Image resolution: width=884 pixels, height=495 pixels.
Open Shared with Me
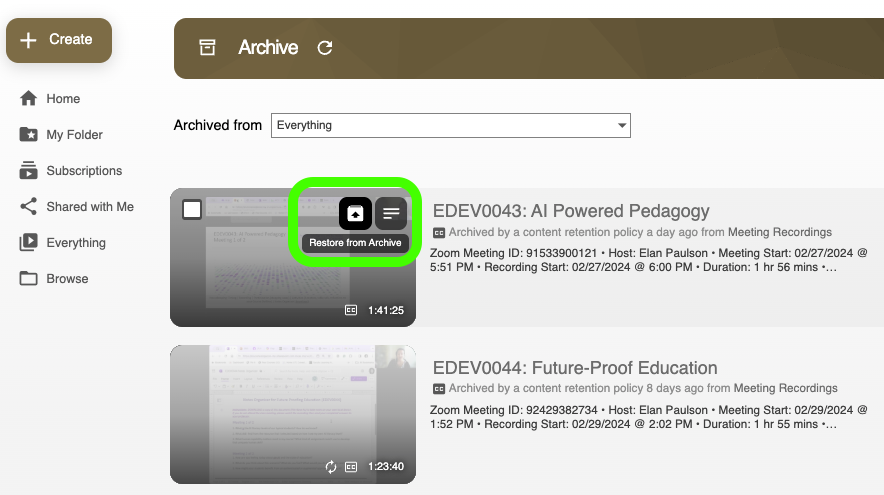(x=90, y=207)
